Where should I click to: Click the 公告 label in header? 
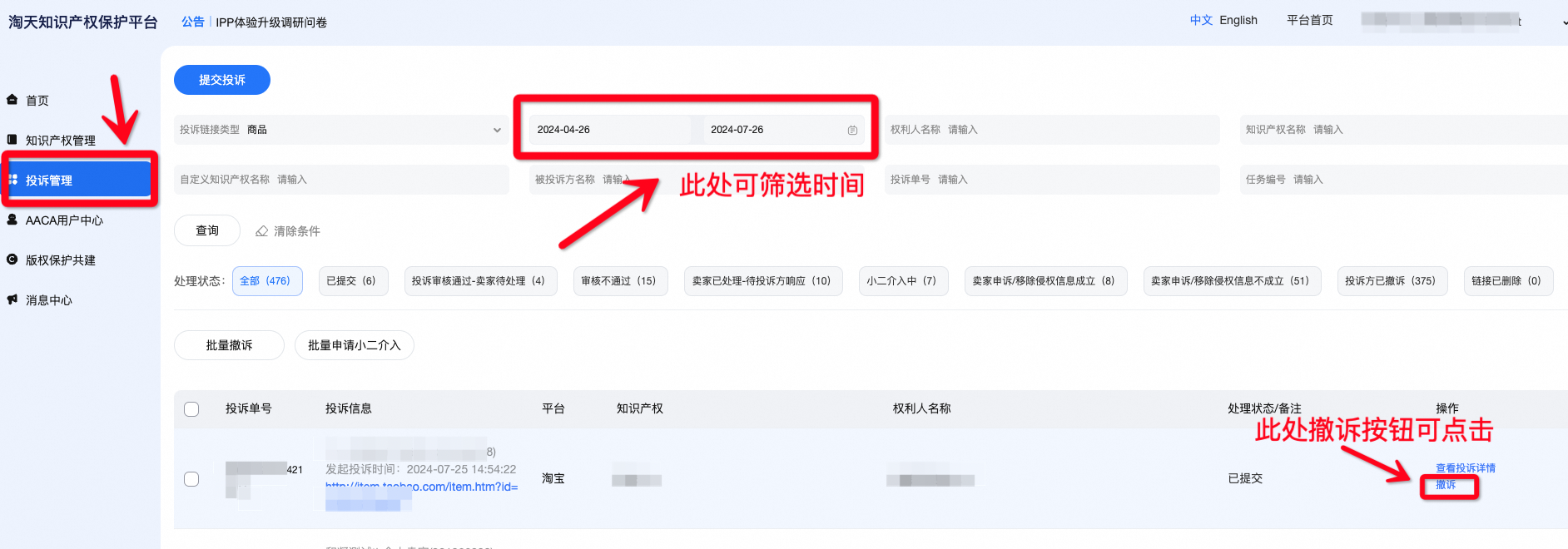(x=193, y=22)
